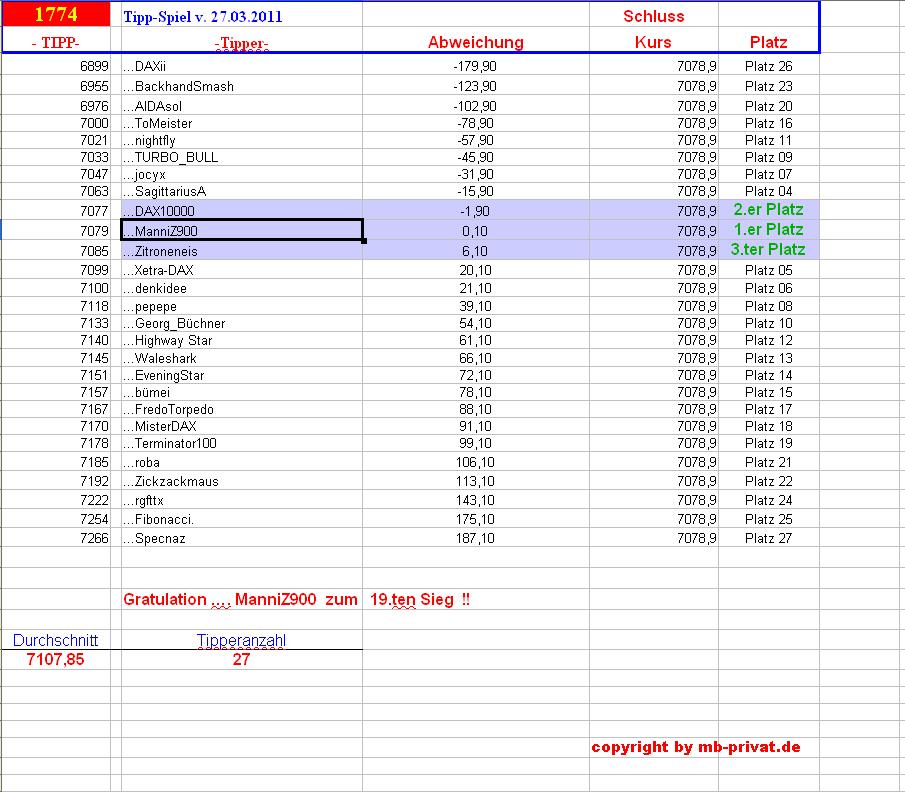The height and width of the screenshot is (792, 905).
Task: Select the Durchschnitt label cell
Action: coord(55,640)
